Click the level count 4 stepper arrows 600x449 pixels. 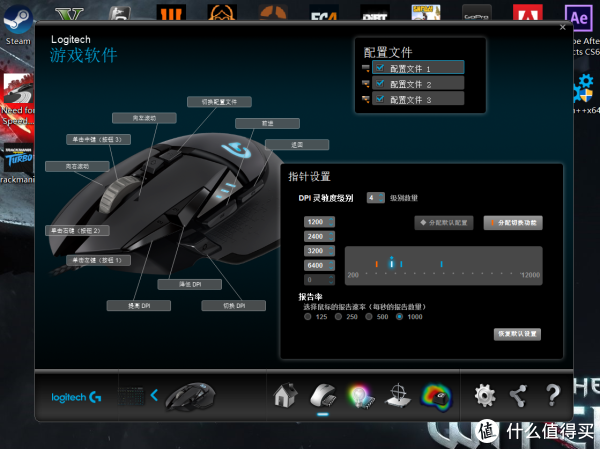pos(381,198)
